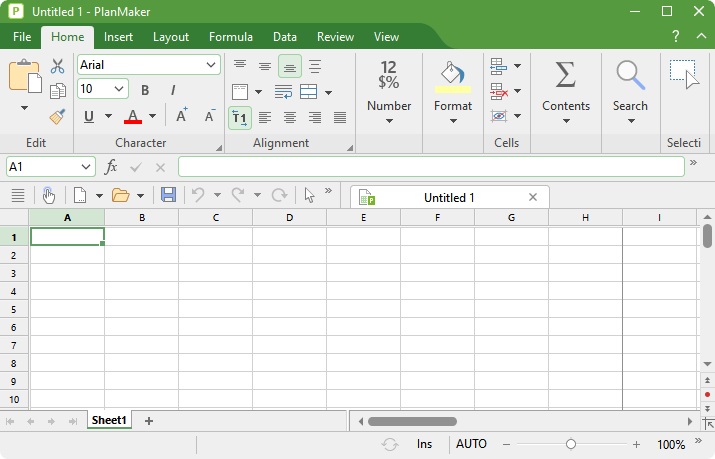Click the Sum Contents sigma icon
The height and width of the screenshot is (459, 715).
[565, 75]
